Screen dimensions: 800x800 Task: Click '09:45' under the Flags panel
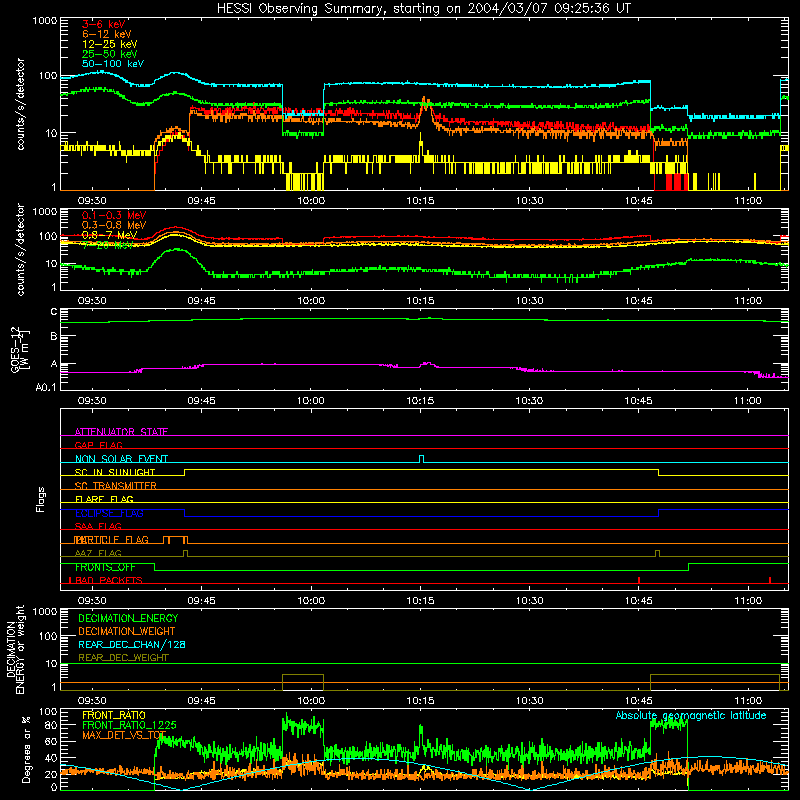pos(202,601)
